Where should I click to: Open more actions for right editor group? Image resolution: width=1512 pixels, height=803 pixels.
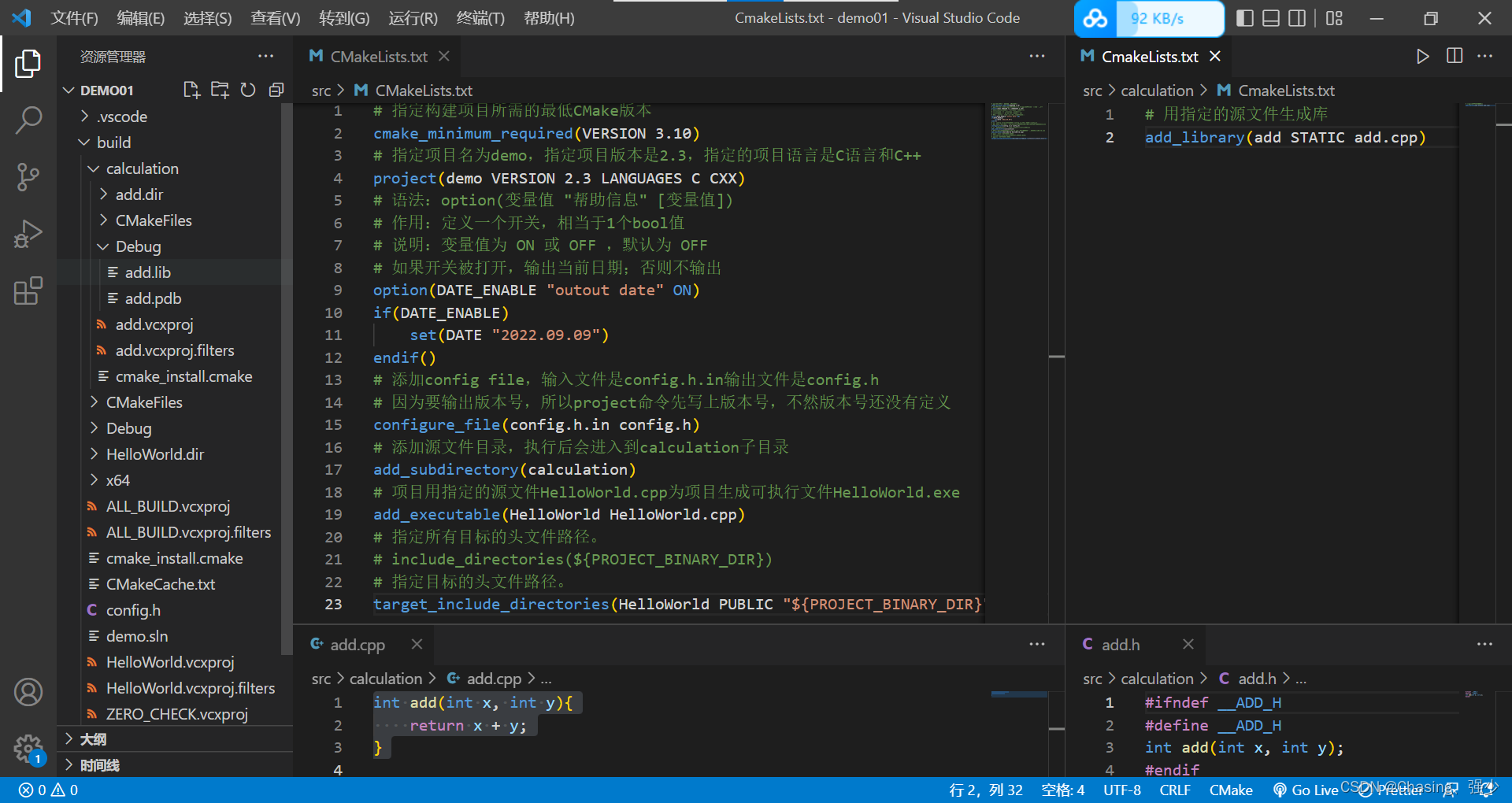tap(1484, 56)
